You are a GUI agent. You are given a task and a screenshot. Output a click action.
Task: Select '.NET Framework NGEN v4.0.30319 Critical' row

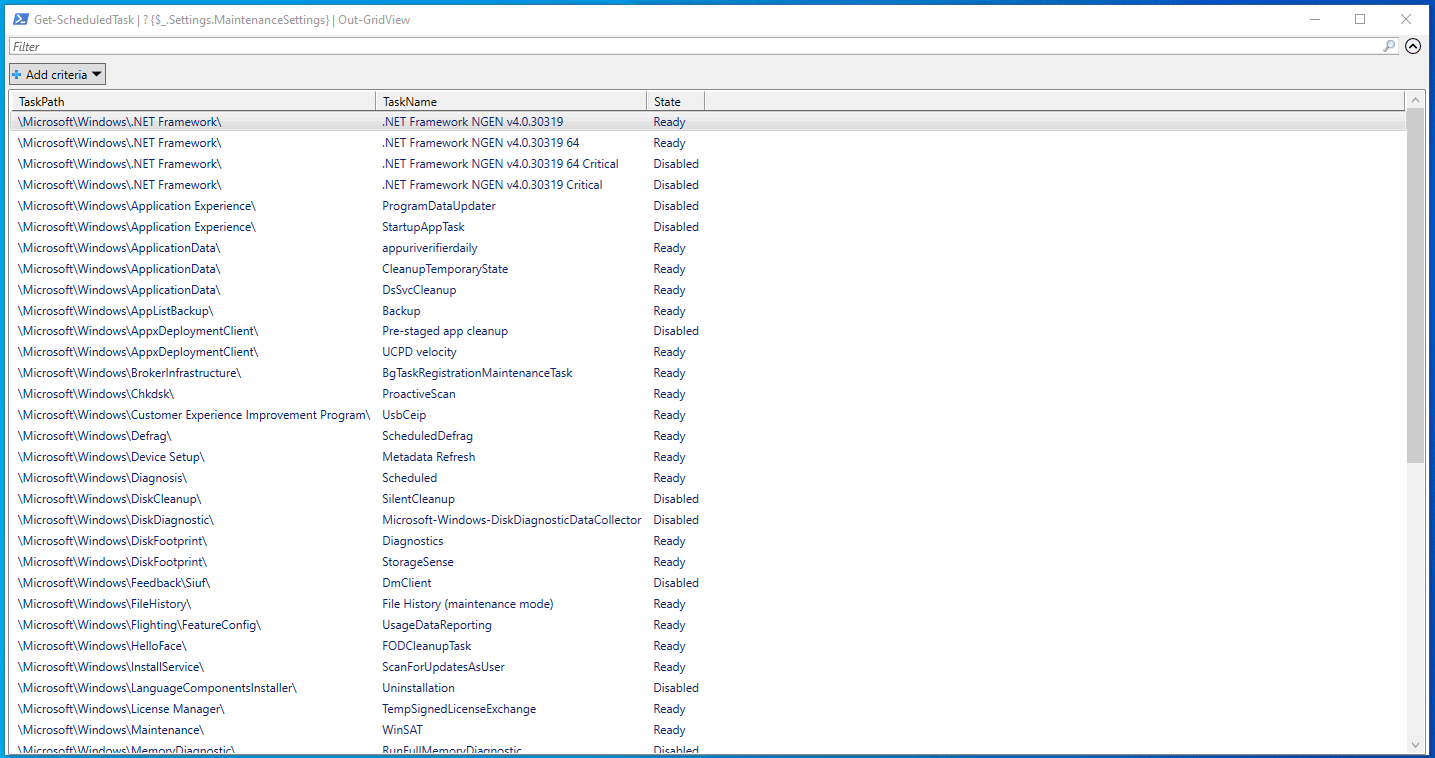point(708,185)
